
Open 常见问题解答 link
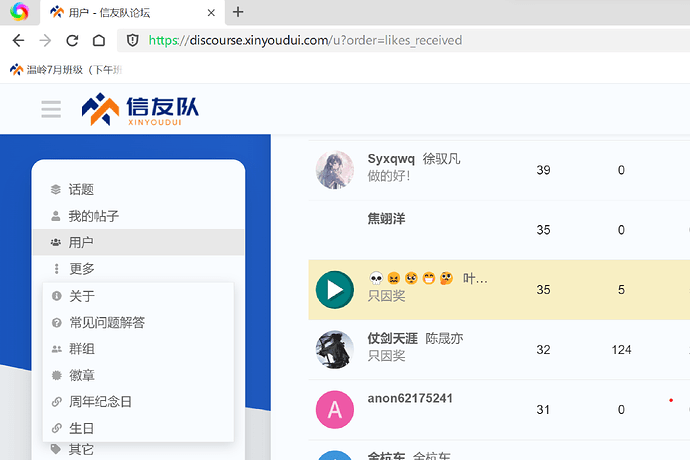[x=138, y=322]
